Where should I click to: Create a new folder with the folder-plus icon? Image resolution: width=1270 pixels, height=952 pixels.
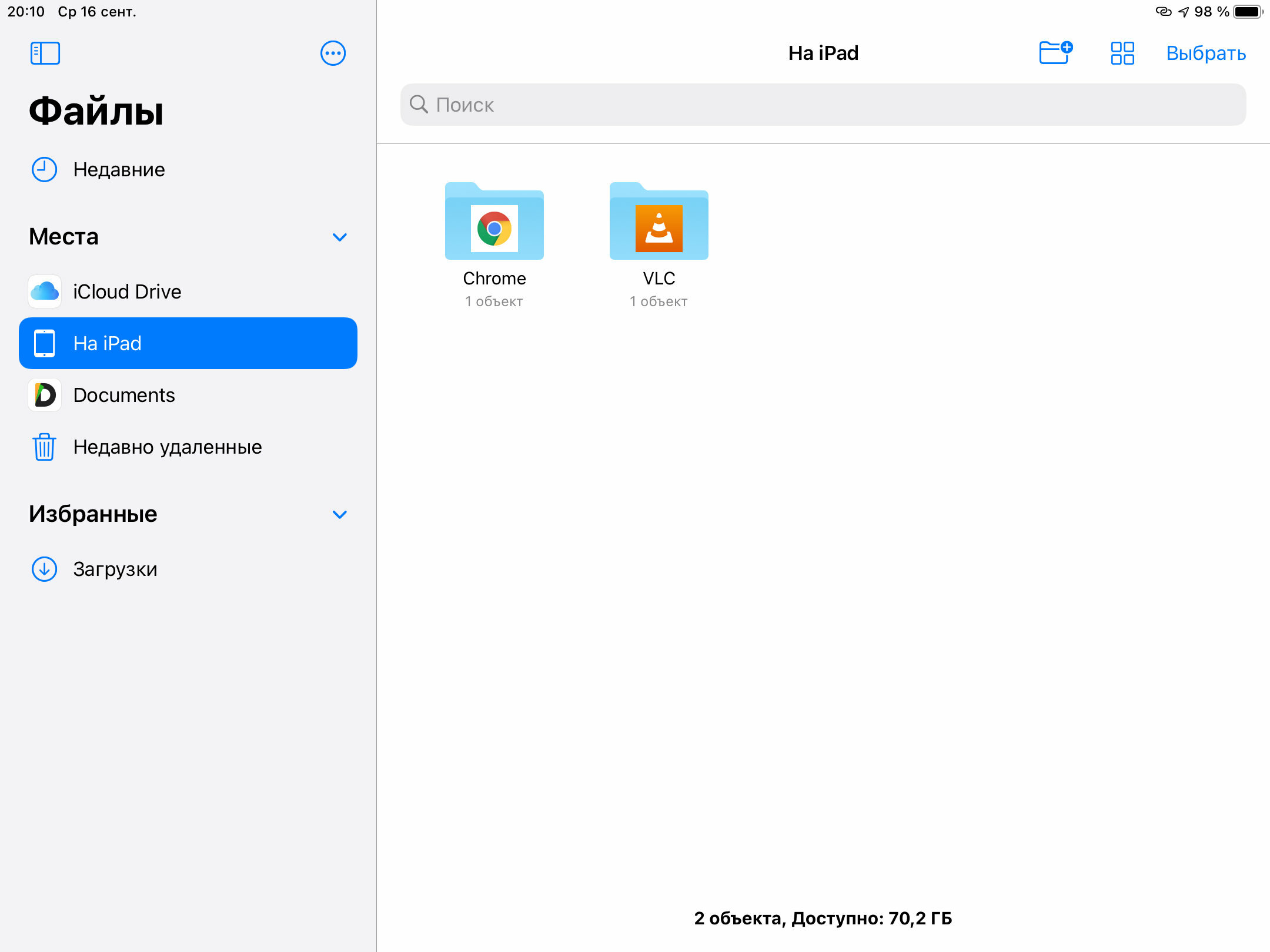[x=1055, y=52]
